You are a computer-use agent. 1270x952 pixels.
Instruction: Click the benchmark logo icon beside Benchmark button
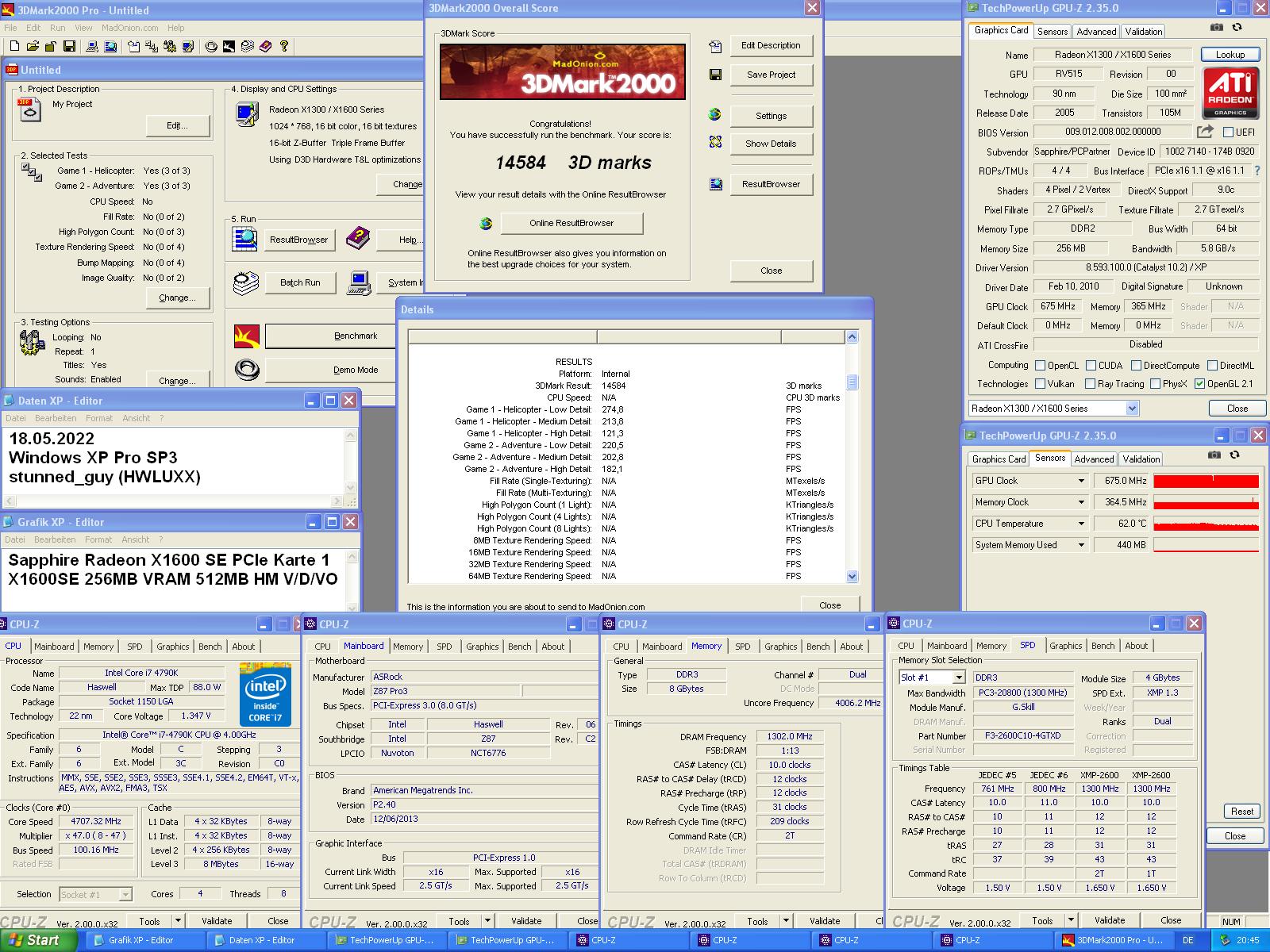[x=247, y=336]
